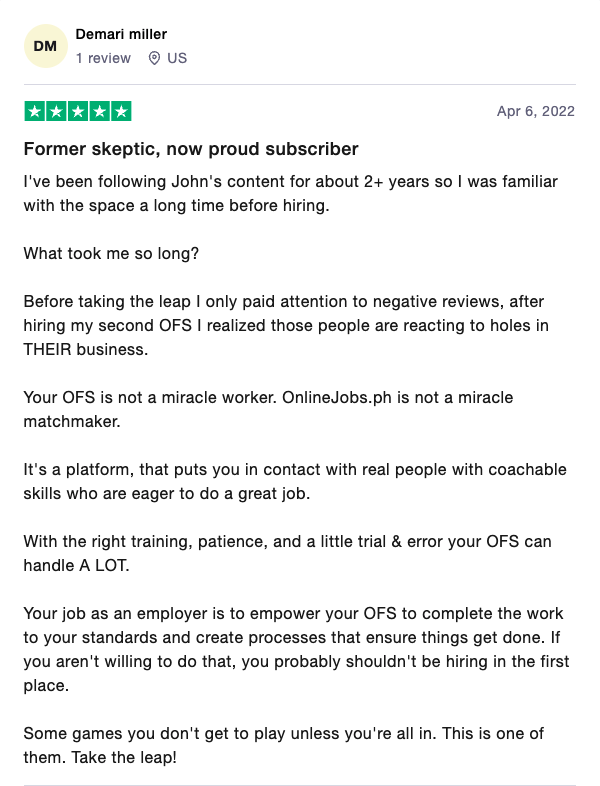
Task: Click the paragraph about following John's content
Action: [x=290, y=193]
